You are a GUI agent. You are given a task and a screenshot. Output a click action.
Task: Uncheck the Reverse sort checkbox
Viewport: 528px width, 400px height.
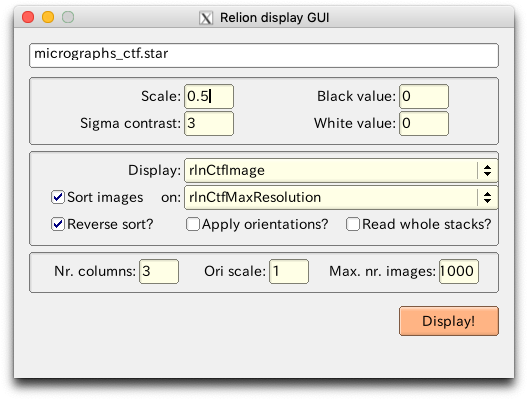[58, 224]
